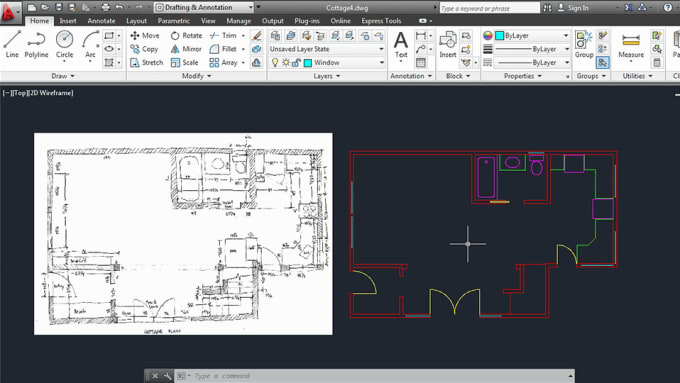Select the Polyline tool

click(36, 44)
